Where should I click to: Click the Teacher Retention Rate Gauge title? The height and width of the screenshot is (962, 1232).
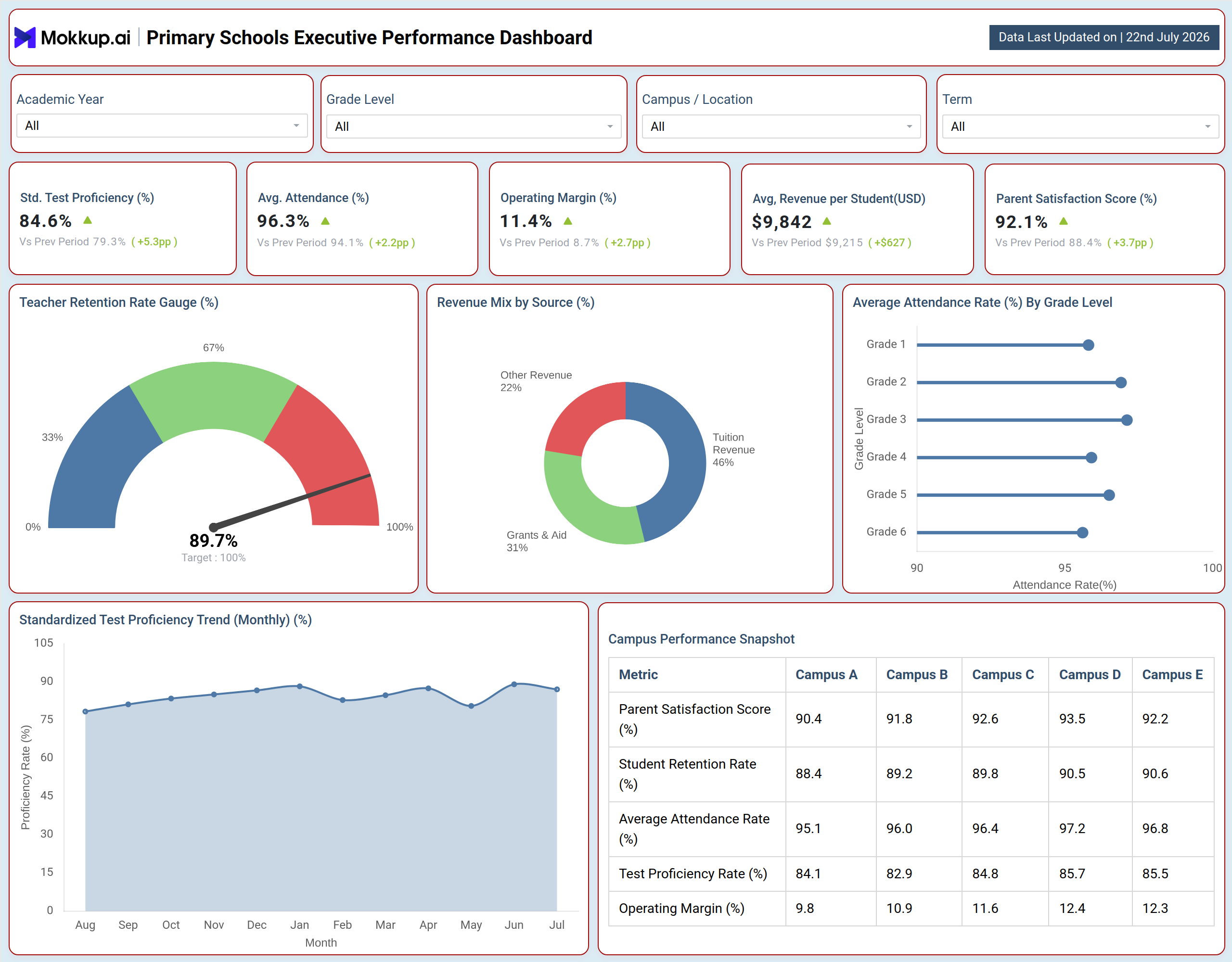(x=119, y=302)
